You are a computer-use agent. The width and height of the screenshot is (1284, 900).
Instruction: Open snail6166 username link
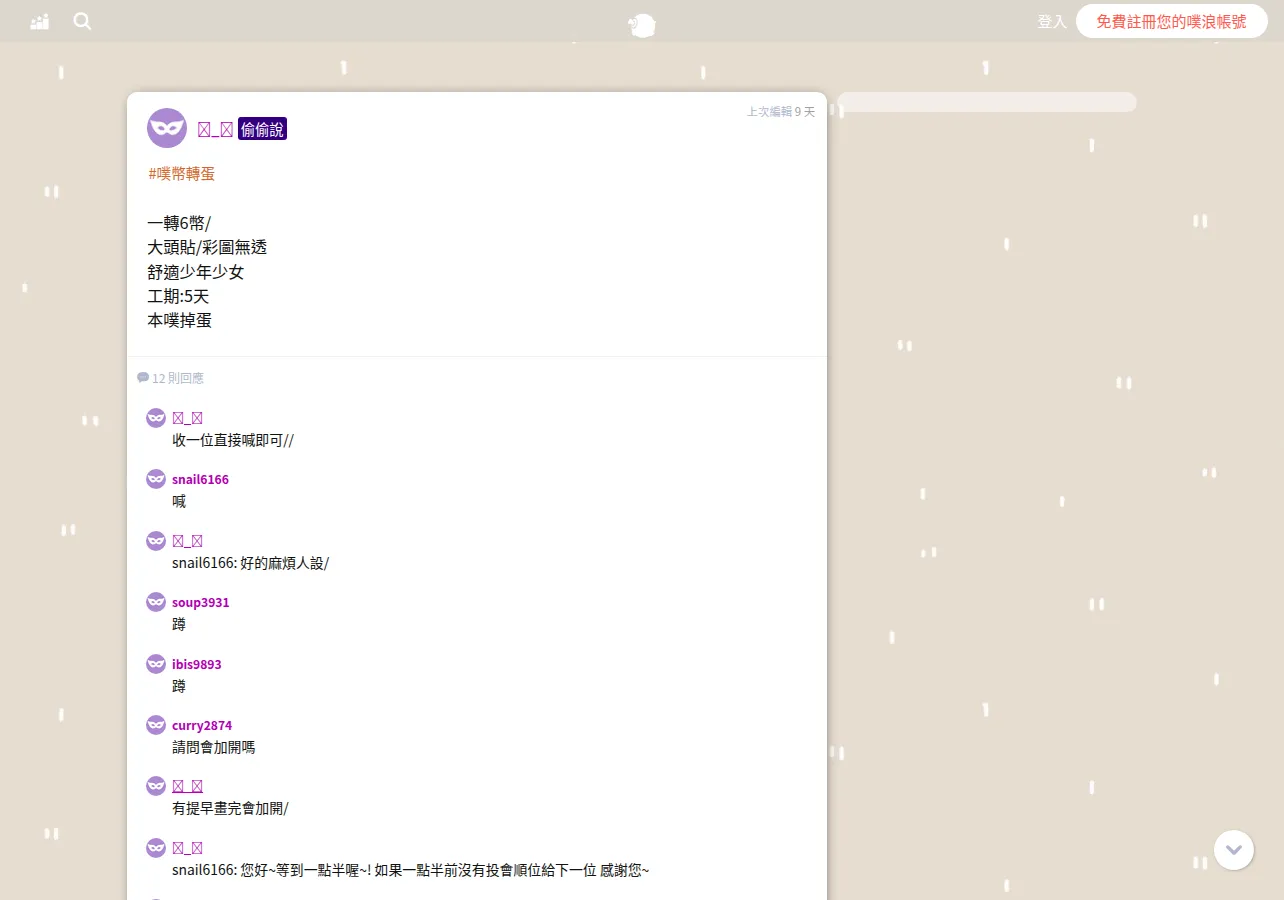click(x=200, y=479)
